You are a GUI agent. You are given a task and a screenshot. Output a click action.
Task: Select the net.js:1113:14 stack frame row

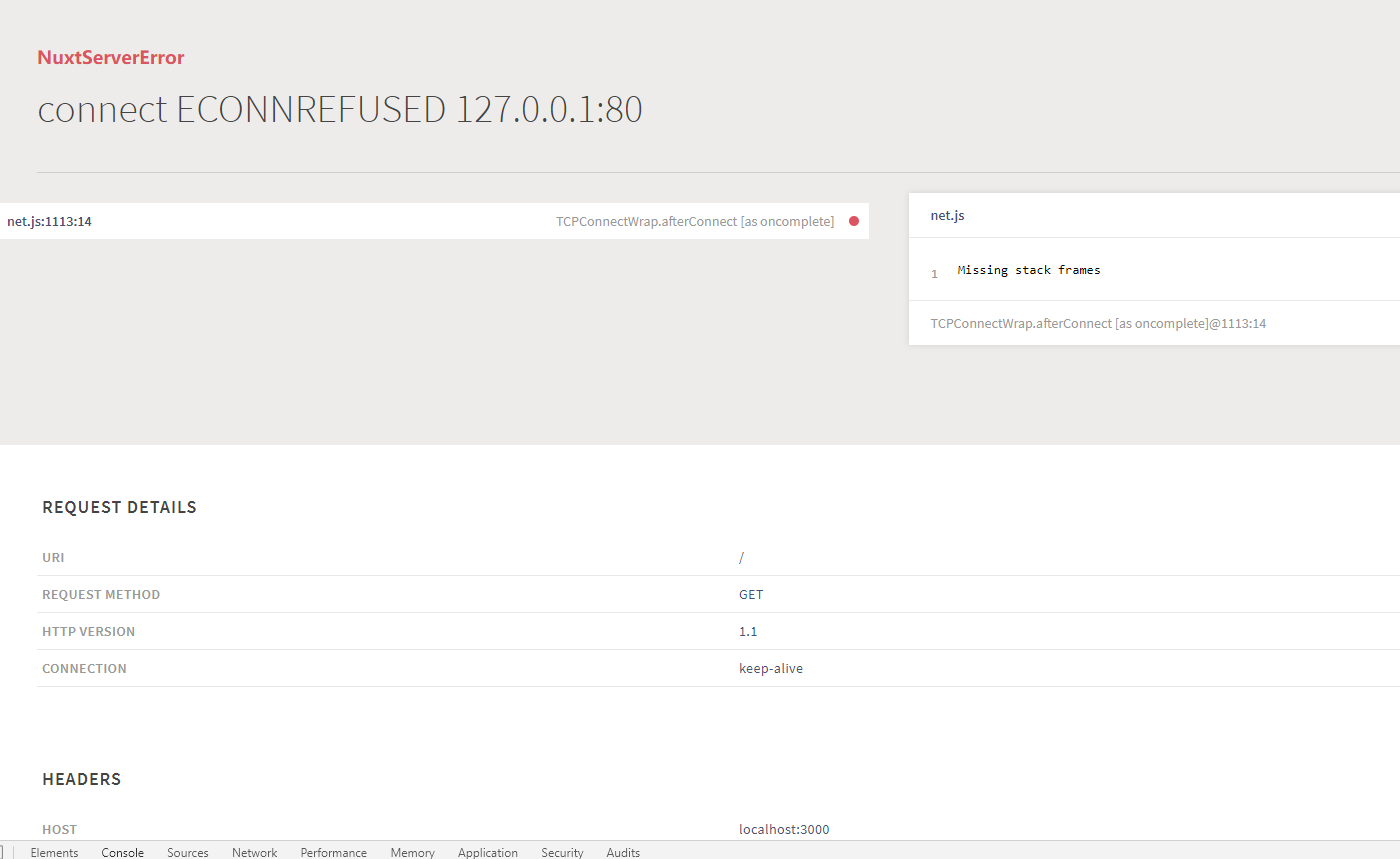434,221
